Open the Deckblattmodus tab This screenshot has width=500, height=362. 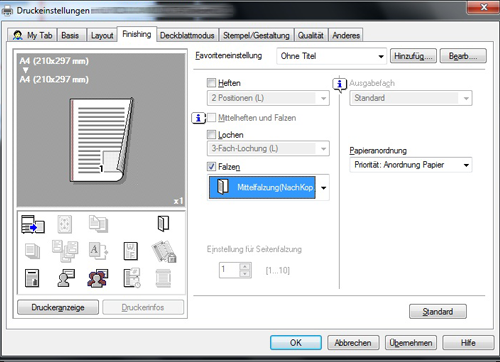pyautogui.click(x=187, y=35)
